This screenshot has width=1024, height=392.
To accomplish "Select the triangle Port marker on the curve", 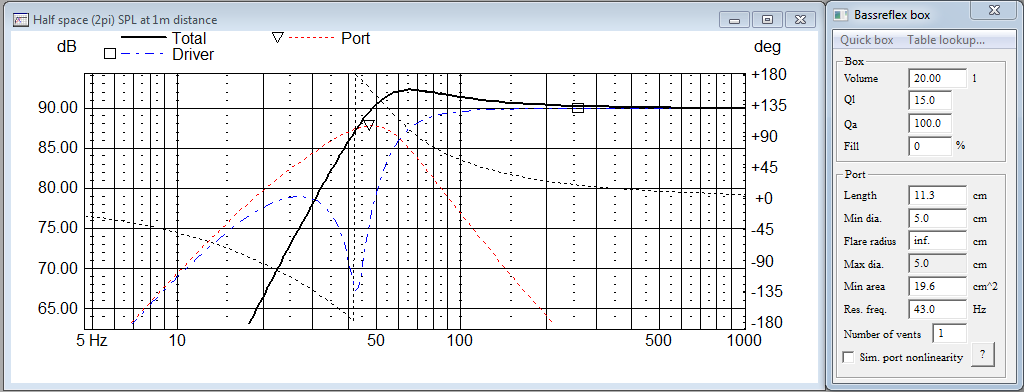I will (368, 125).
